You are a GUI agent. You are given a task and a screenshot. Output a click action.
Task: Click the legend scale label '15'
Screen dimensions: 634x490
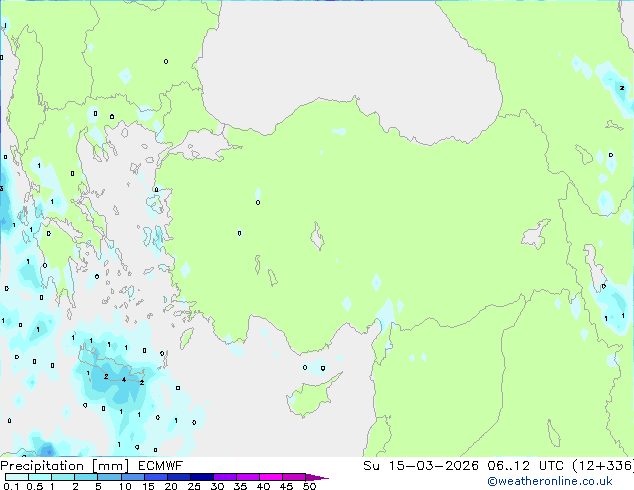[148, 486]
